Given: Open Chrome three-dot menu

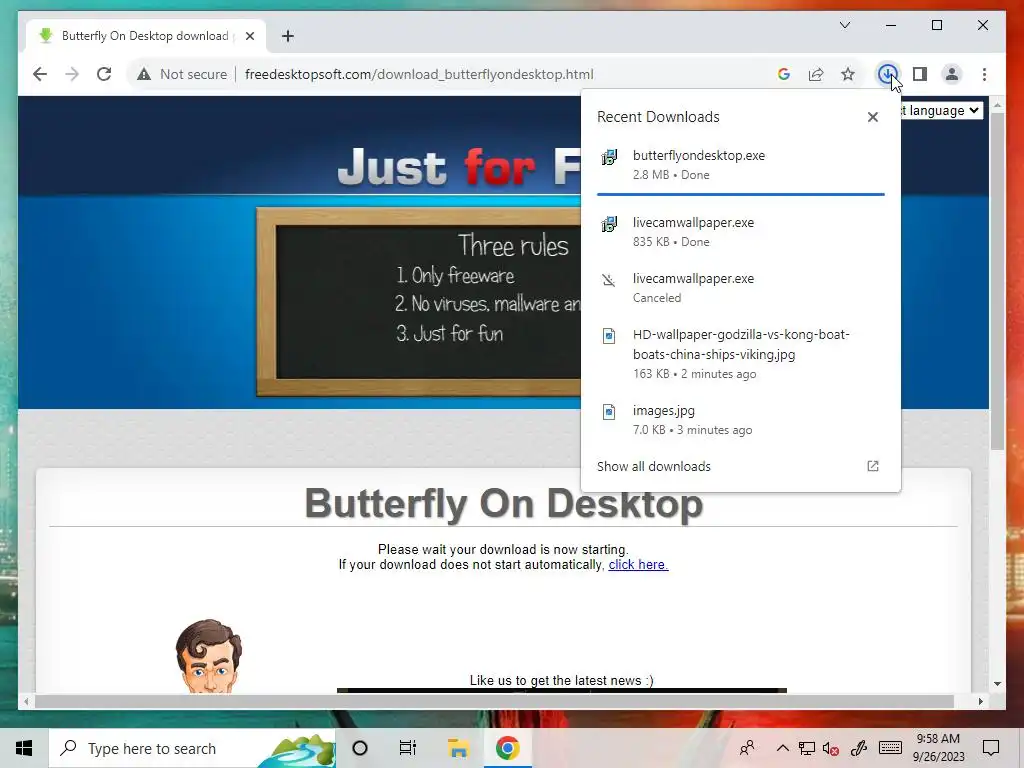Looking at the screenshot, I should tap(984, 74).
